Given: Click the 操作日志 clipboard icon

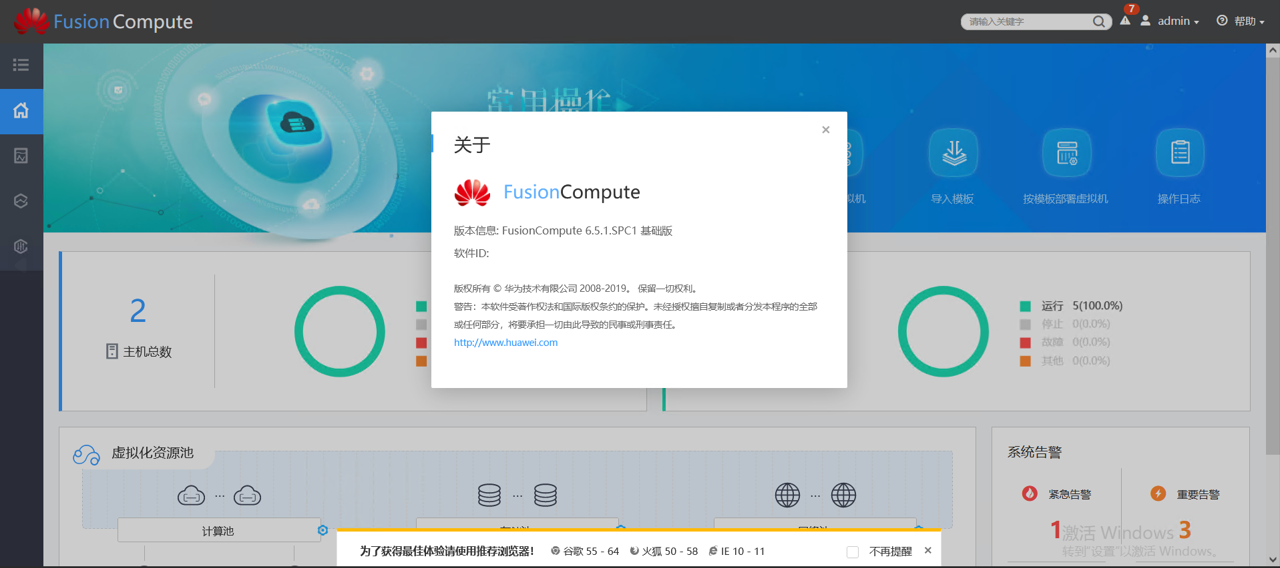Looking at the screenshot, I should point(1180,153).
